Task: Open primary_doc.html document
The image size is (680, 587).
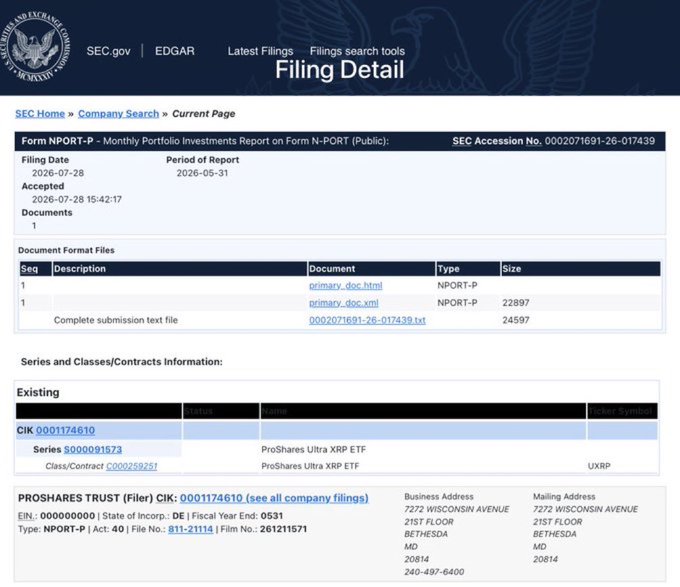Action: click(x=346, y=285)
